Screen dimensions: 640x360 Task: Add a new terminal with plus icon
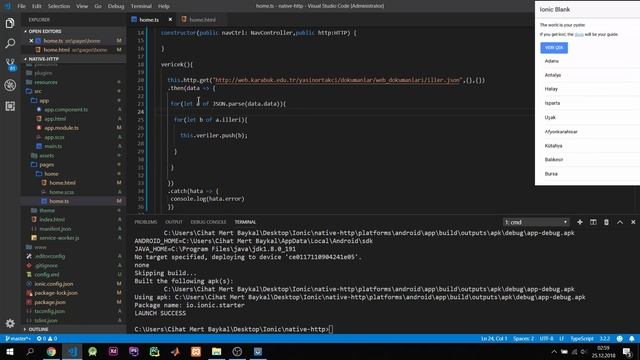coord(580,222)
